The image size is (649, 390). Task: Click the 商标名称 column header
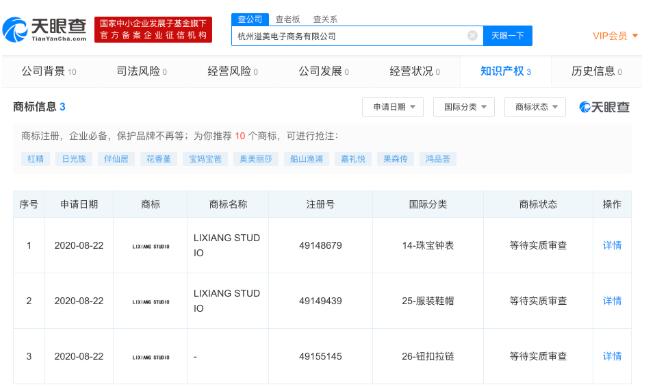tap(228, 204)
